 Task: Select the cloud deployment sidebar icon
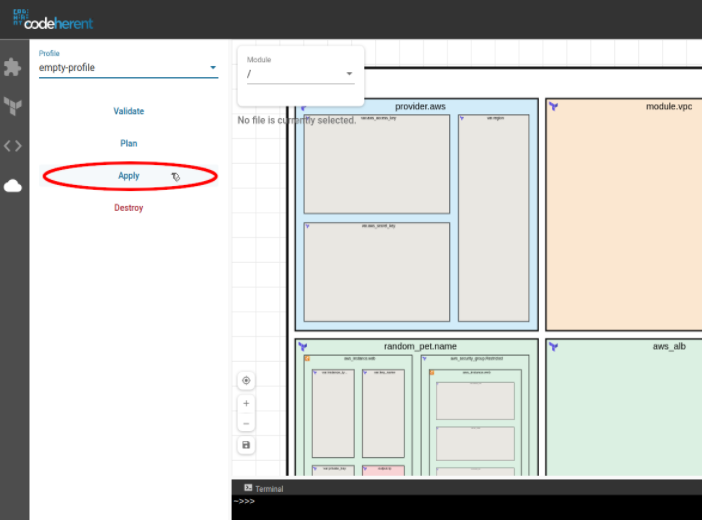click(13, 185)
